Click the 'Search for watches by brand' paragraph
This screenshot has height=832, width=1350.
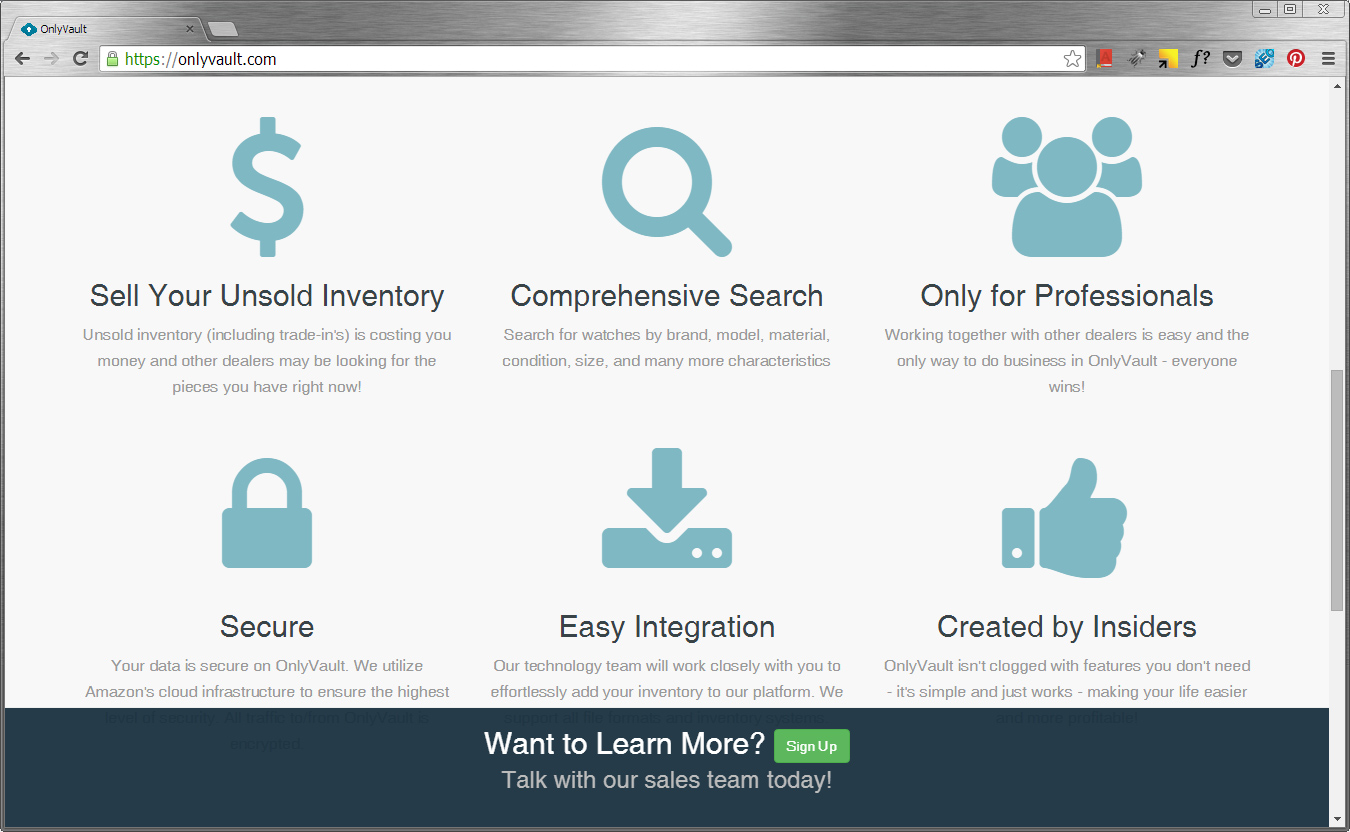(x=667, y=348)
